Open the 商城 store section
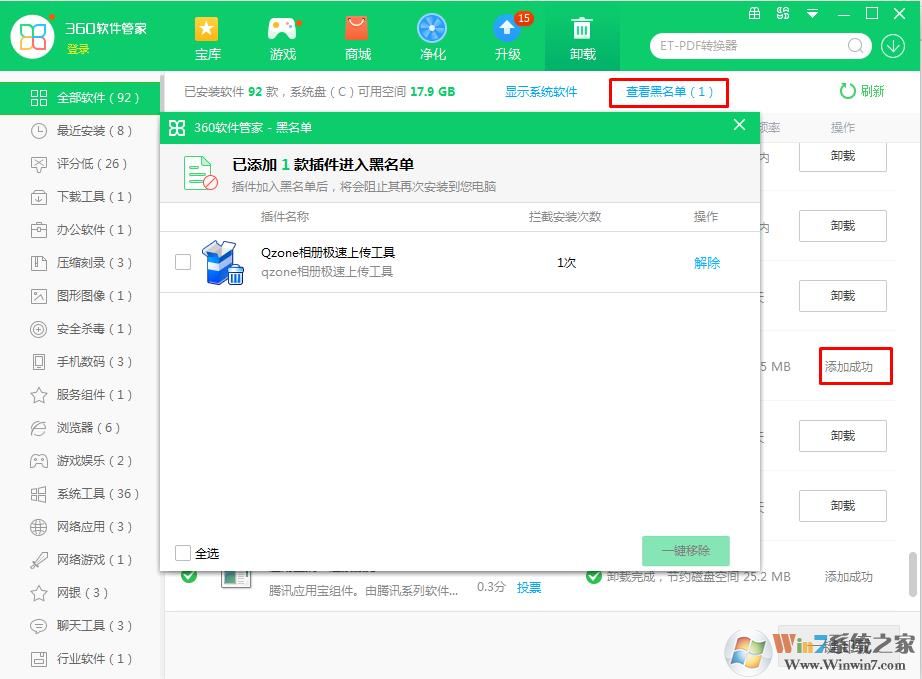This screenshot has height=679, width=922. click(x=357, y=38)
